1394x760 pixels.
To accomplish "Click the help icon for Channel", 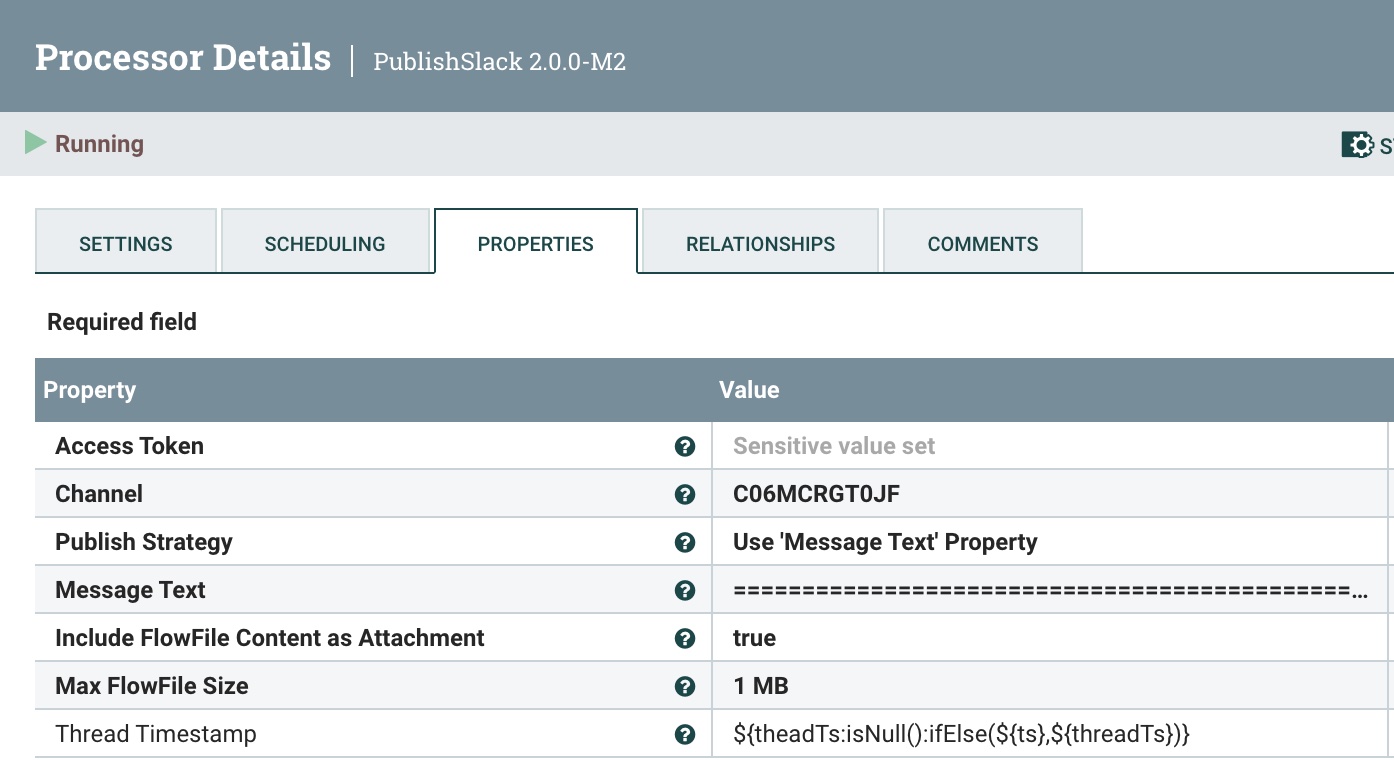I will point(685,494).
